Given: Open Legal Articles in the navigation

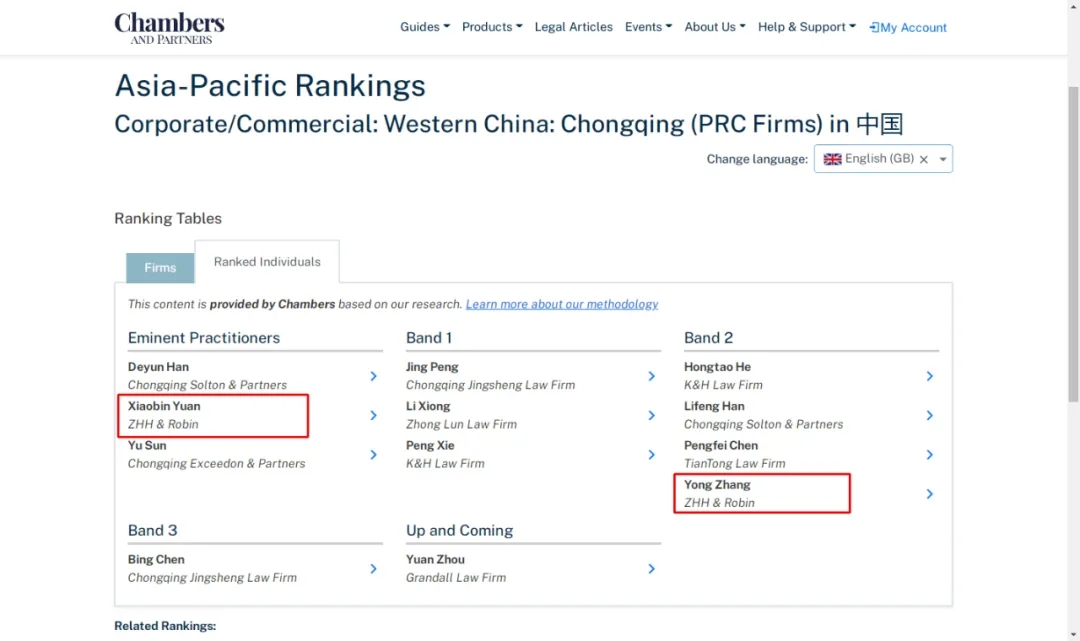Looking at the screenshot, I should [574, 27].
